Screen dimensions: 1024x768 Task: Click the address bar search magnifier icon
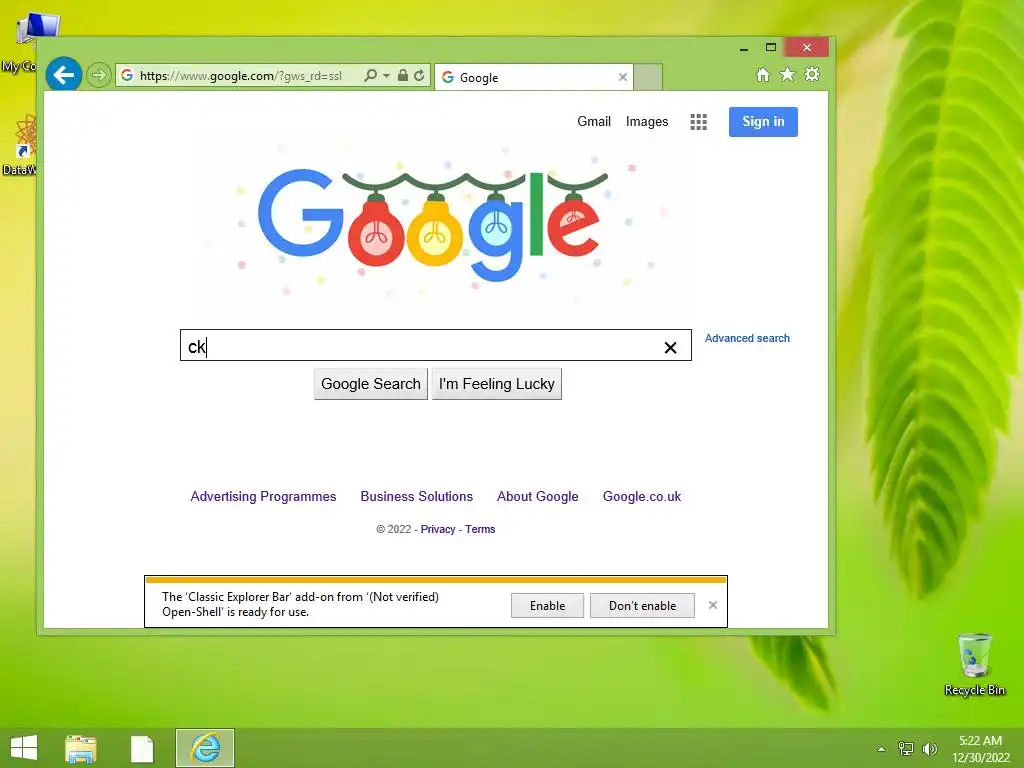tap(370, 76)
